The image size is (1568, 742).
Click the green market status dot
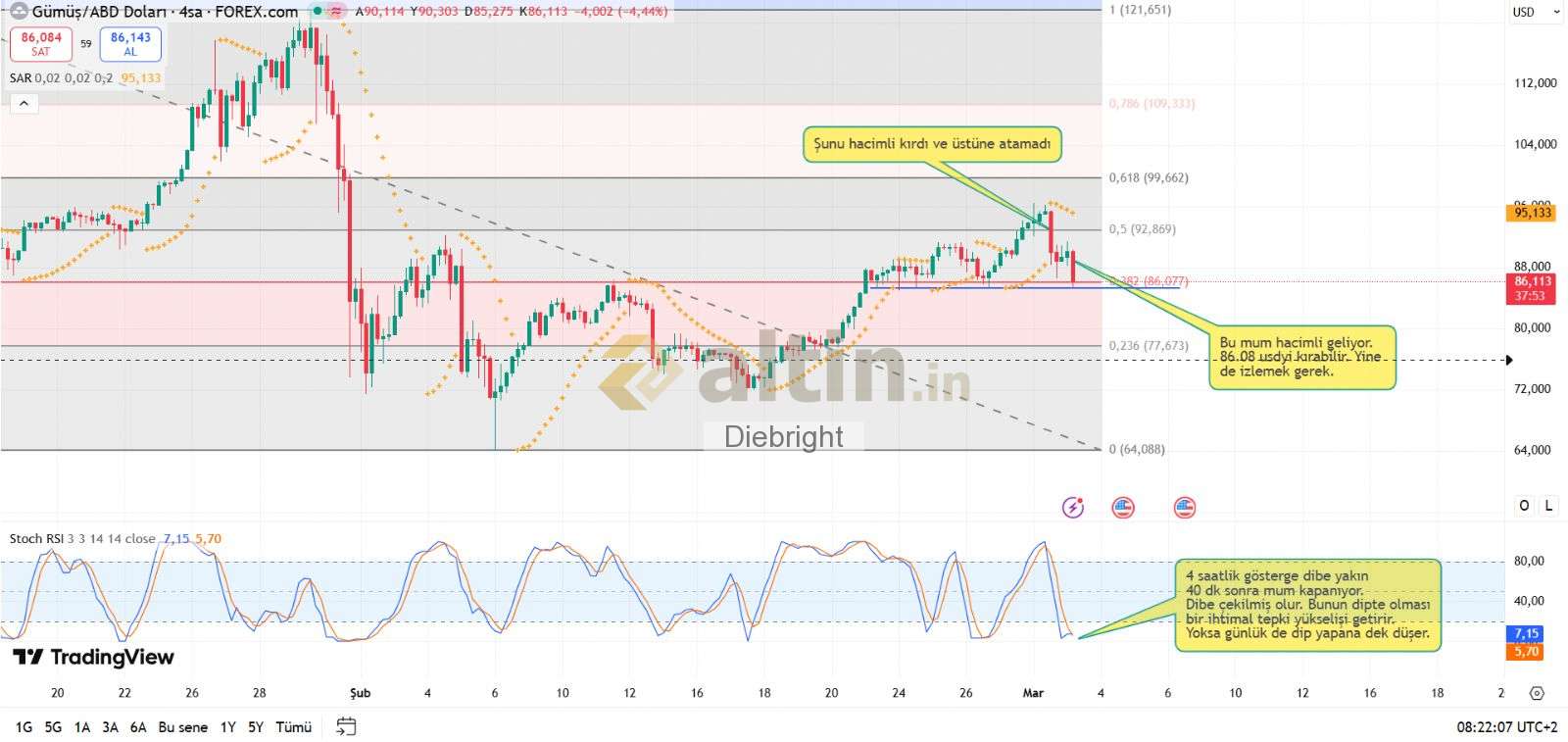click(x=317, y=12)
